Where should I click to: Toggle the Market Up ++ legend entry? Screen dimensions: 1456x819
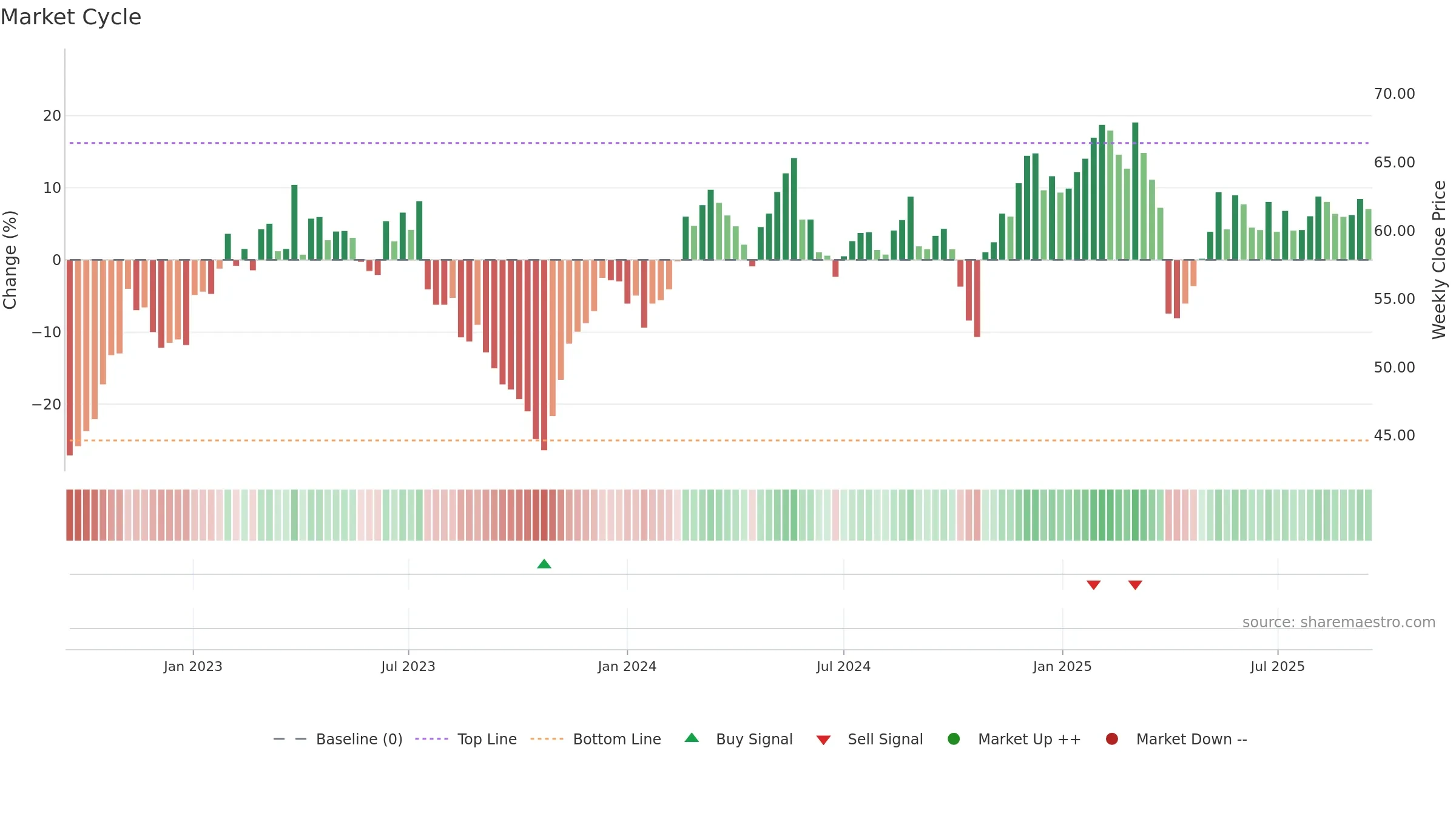(x=1014, y=739)
